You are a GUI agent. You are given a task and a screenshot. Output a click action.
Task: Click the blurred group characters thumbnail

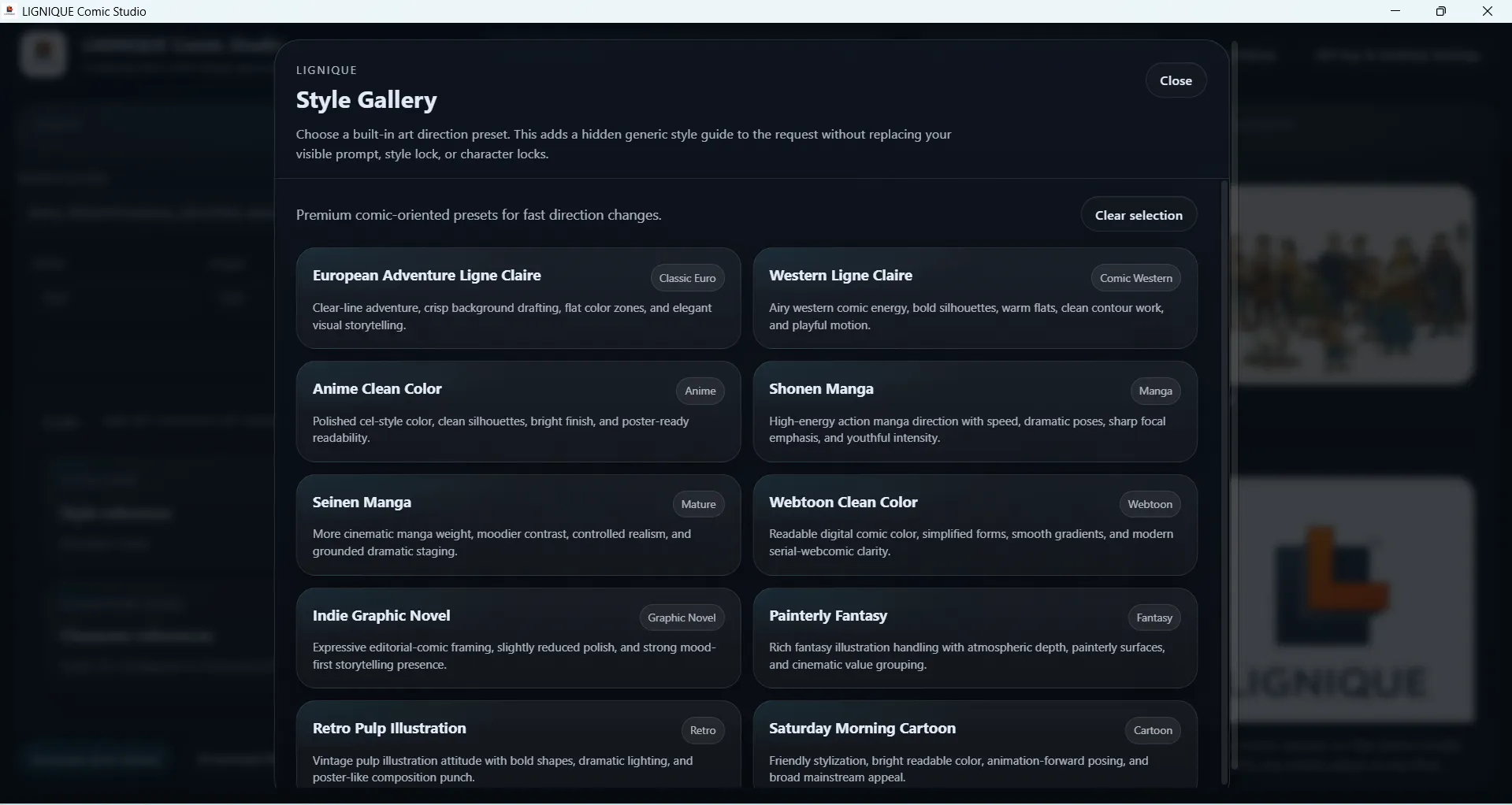1353,285
